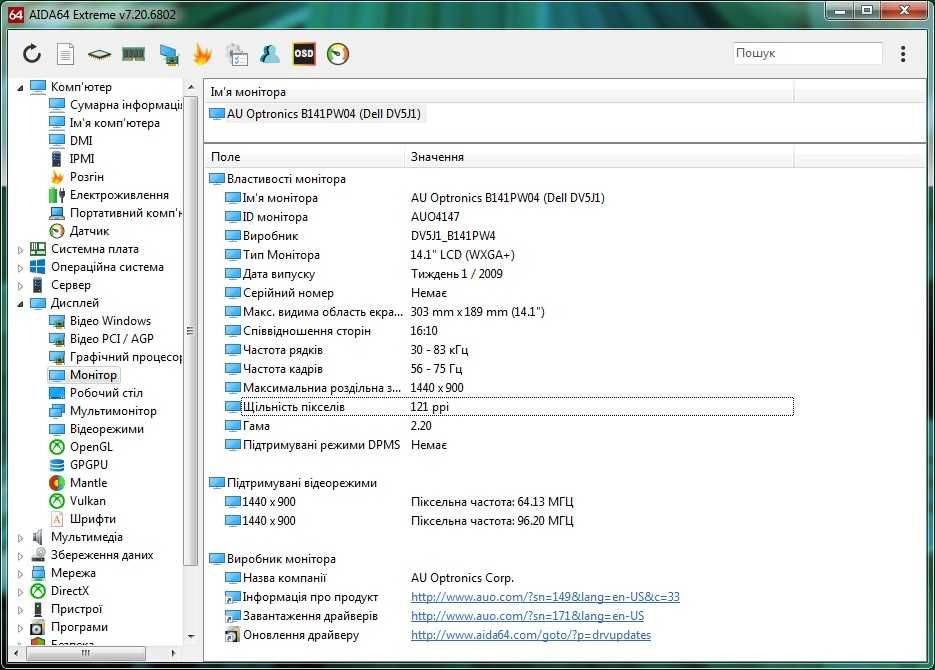The width and height of the screenshot is (935, 670).
Task: Select Відео PCI / AGP item
Action: (x=112, y=339)
